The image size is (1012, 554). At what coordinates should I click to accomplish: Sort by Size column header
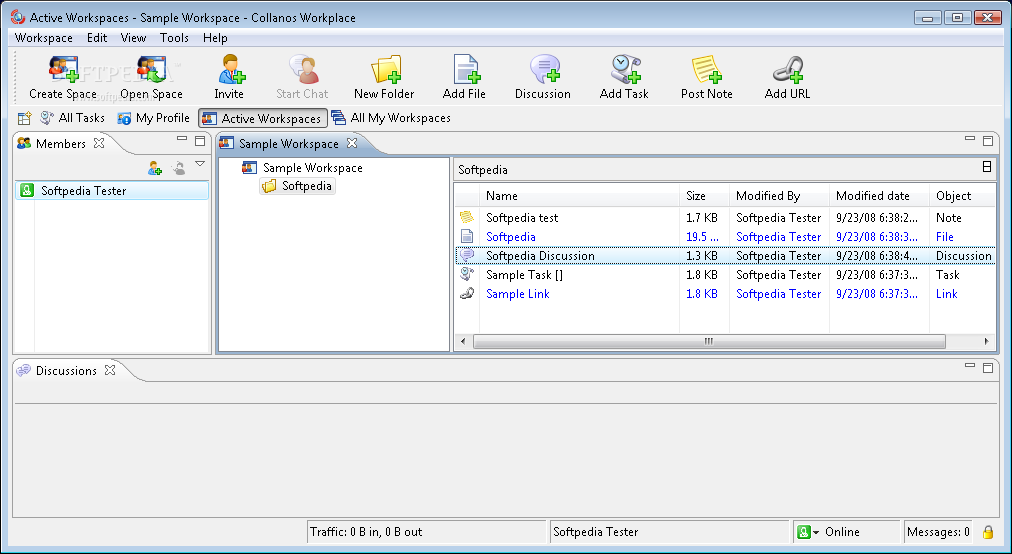(705, 196)
